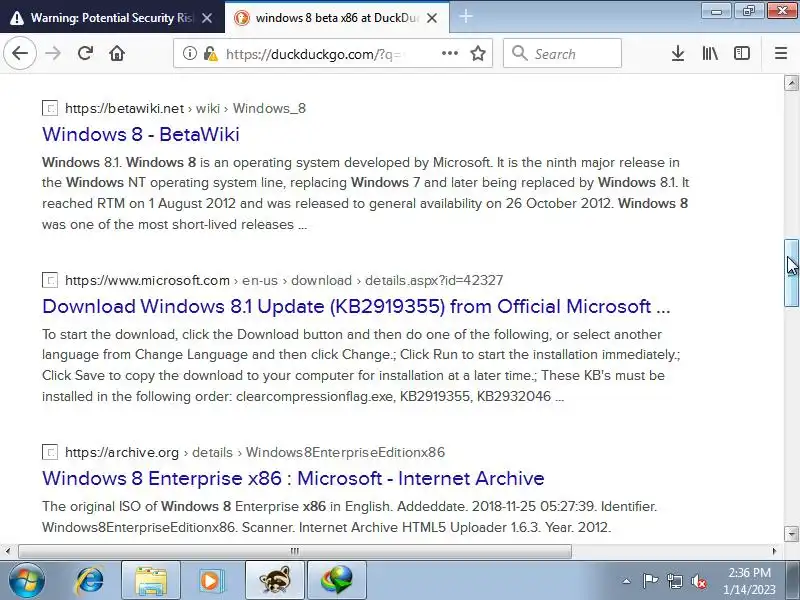Click the vertical scrollbar up arrow
The image size is (800, 600).
(x=791, y=83)
